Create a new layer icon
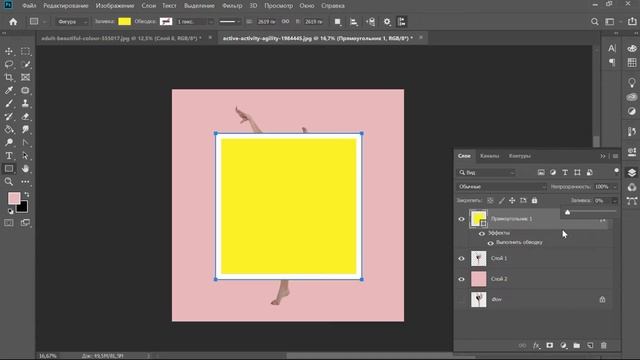Image resolution: width=640 pixels, height=360 pixels. [x=590, y=345]
